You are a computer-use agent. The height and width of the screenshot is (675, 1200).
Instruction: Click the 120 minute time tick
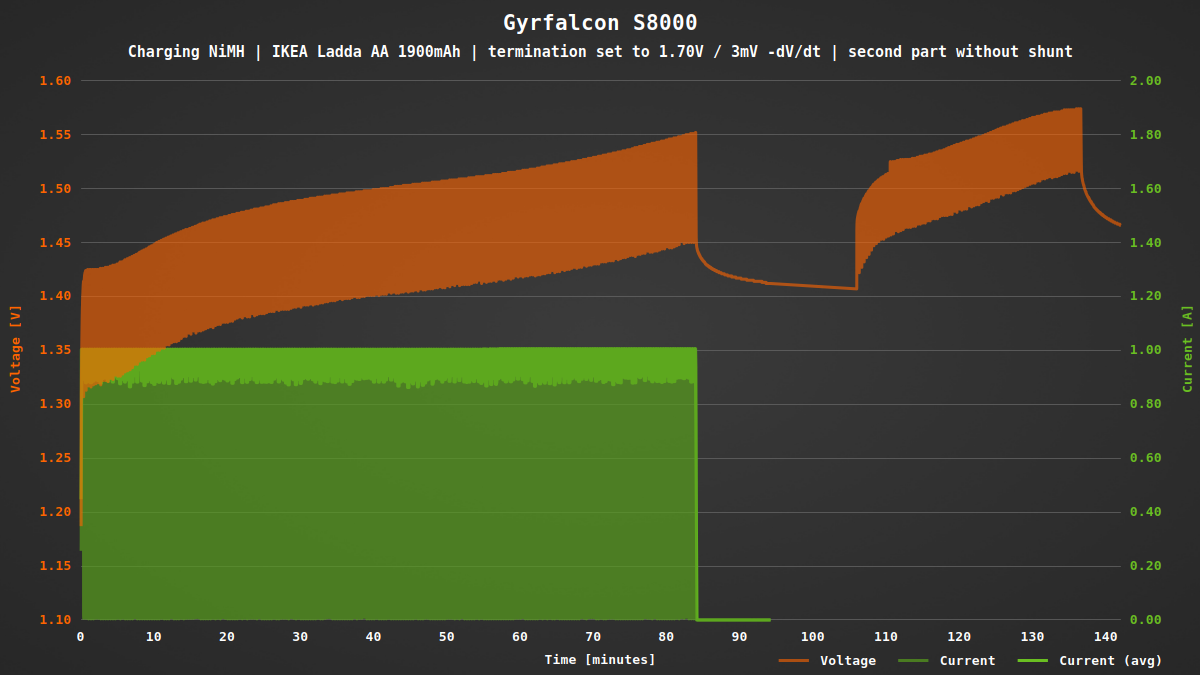click(x=960, y=637)
